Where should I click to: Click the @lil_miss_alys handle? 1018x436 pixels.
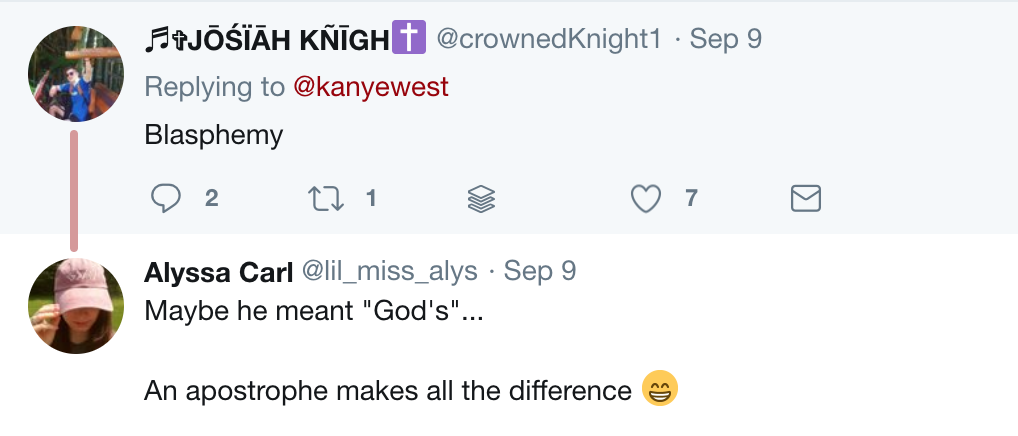click(x=390, y=272)
